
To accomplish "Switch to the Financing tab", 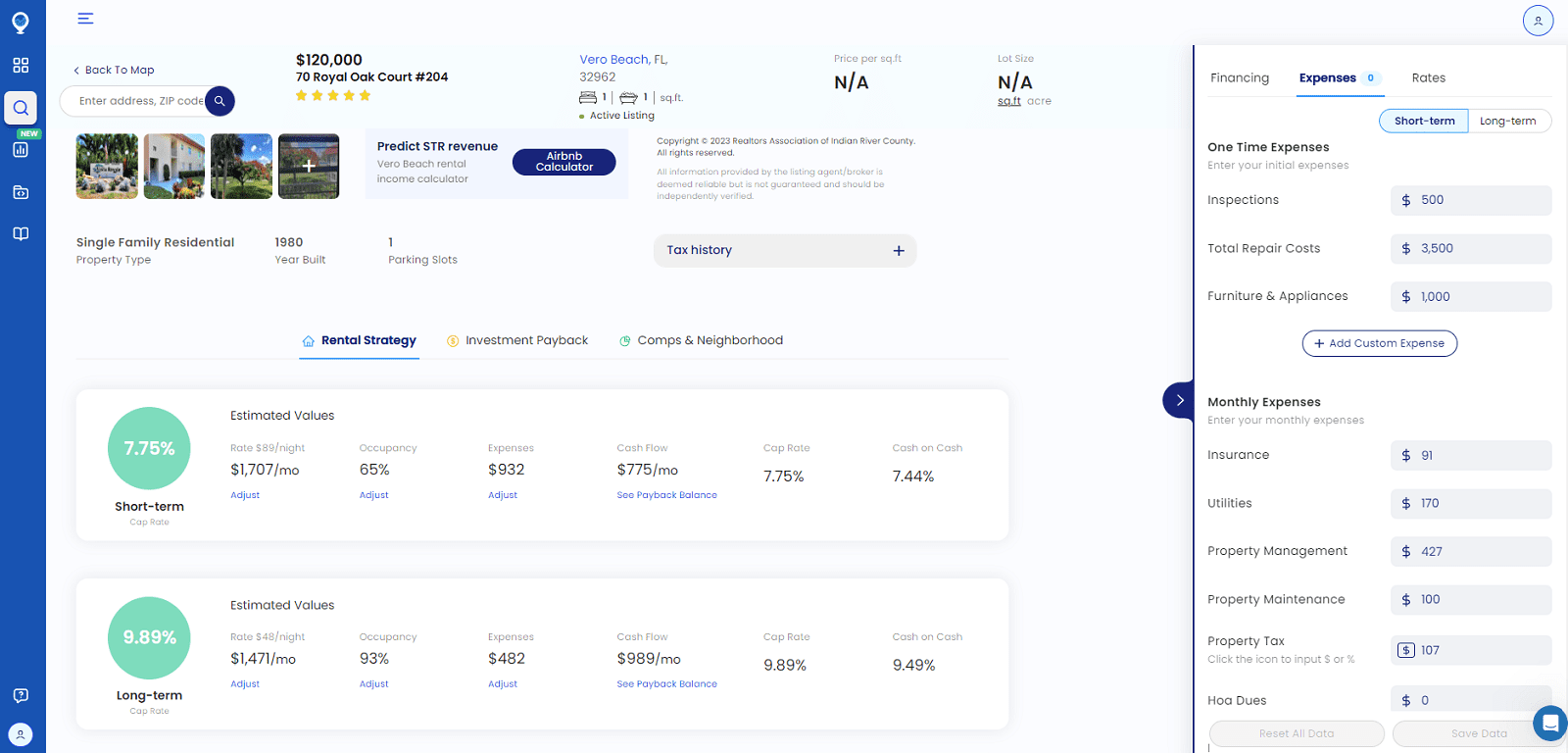I will [x=1239, y=78].
